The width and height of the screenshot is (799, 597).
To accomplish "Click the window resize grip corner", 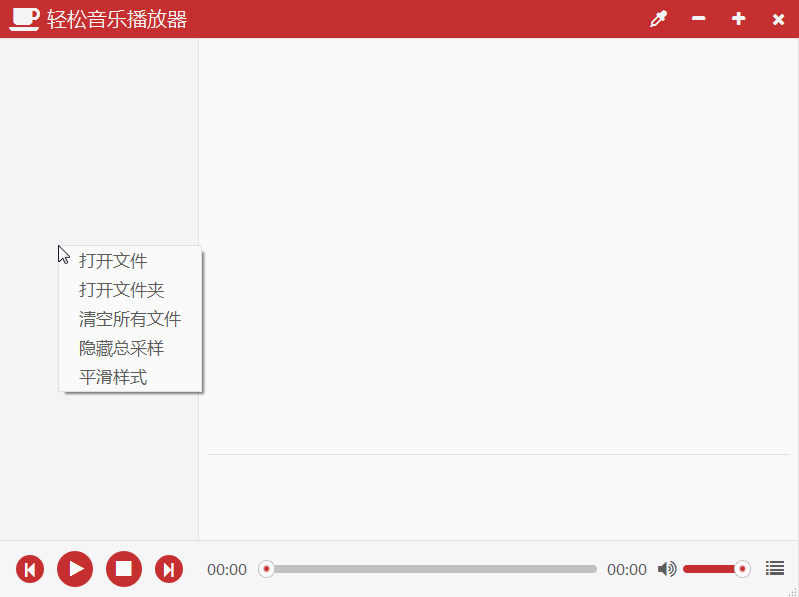I will pos(793,591).
